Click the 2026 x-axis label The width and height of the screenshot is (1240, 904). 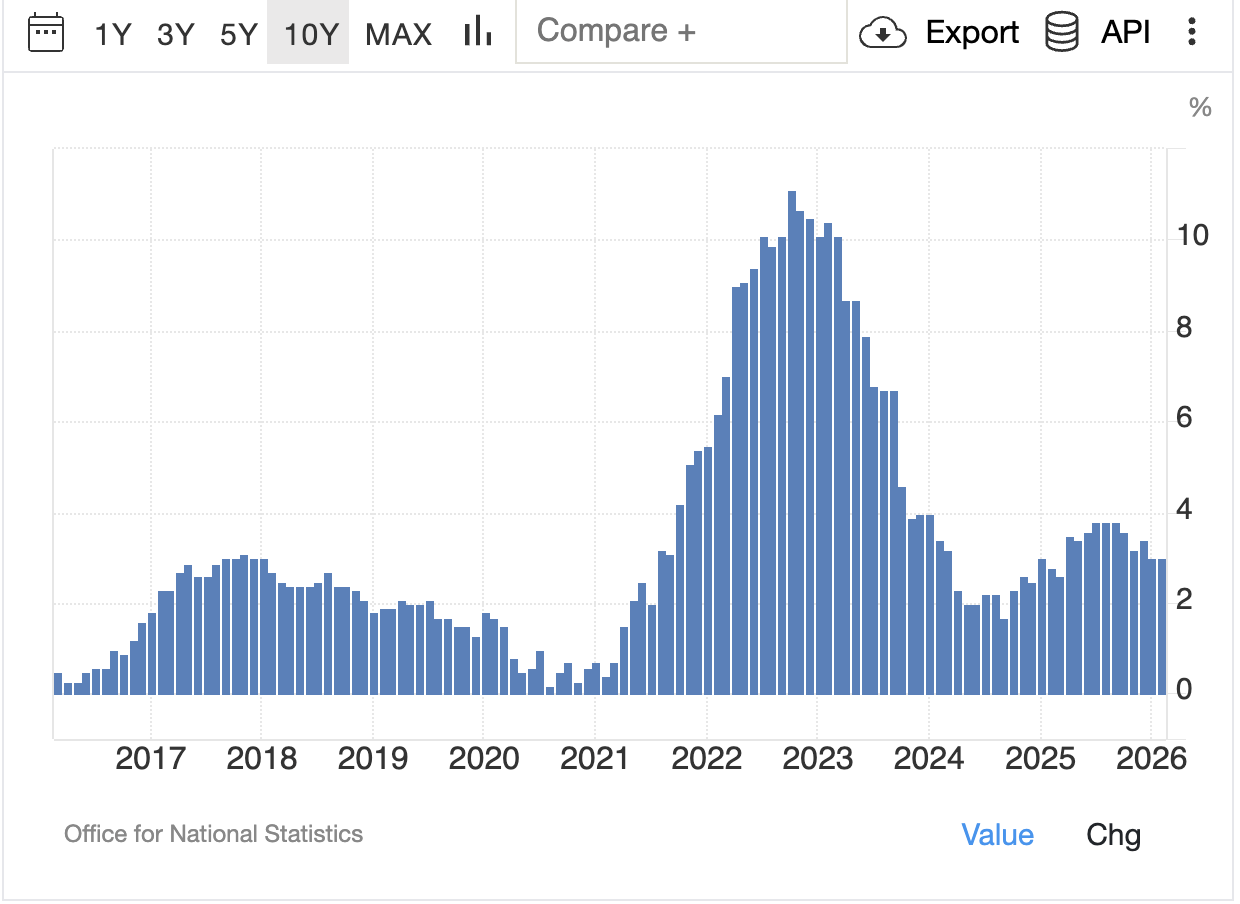pos(1151,759)
